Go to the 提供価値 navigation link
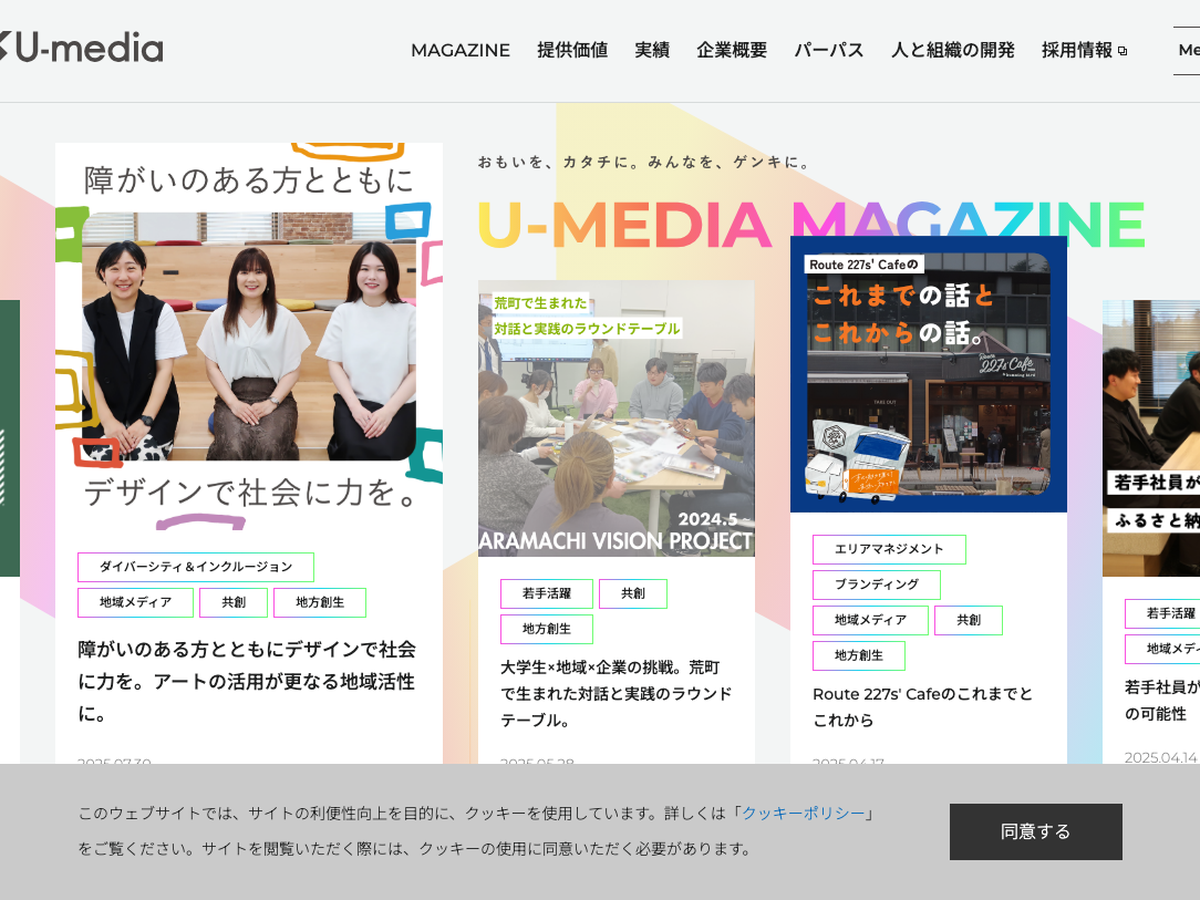Image resolution: width=1200 pixels, height=900 pixels. pos(572,50)
